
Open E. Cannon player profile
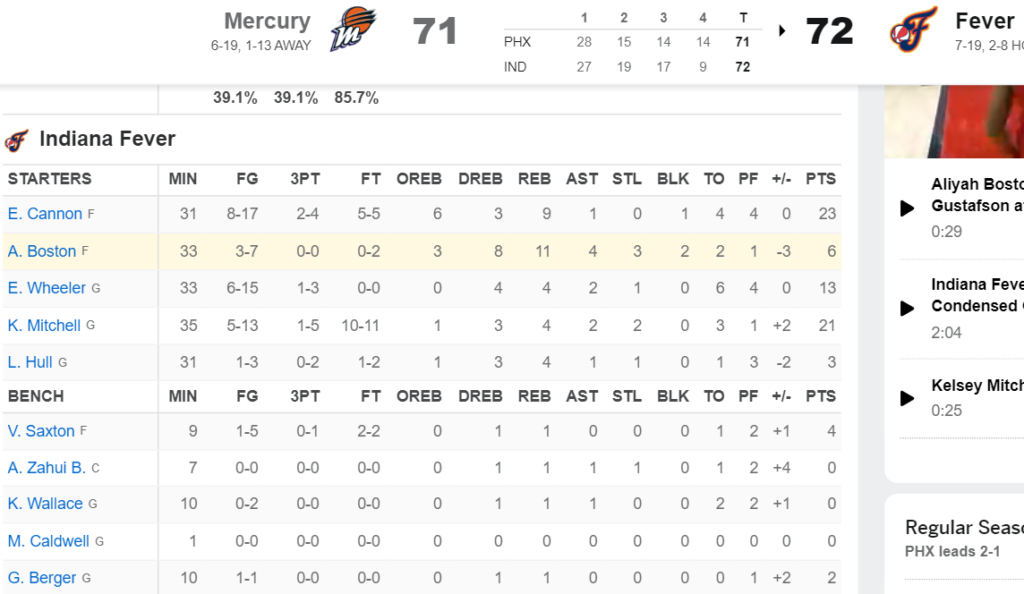pyautogui.click(x=45, y=214)
